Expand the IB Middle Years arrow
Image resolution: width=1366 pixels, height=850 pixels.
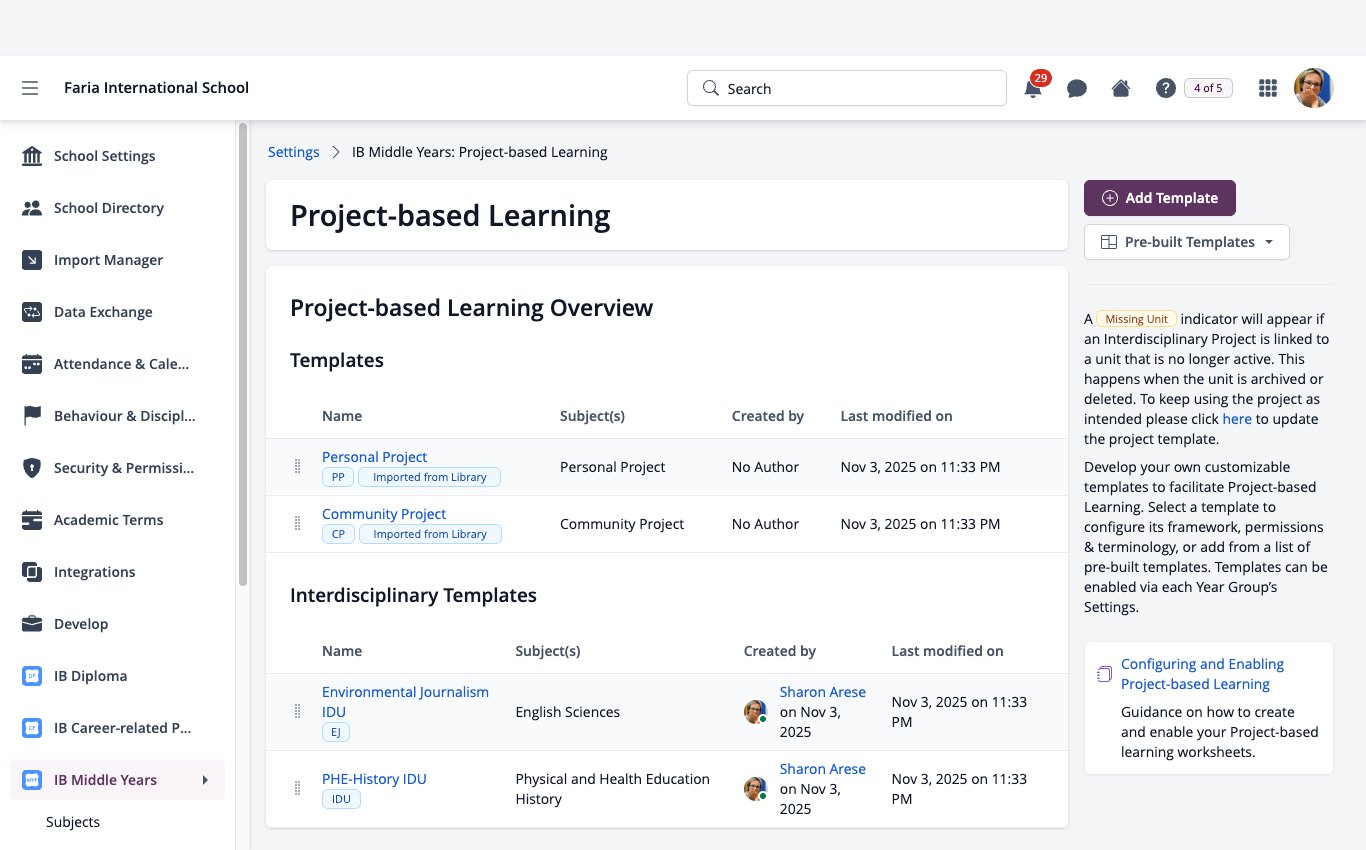[x=205, y=780]
